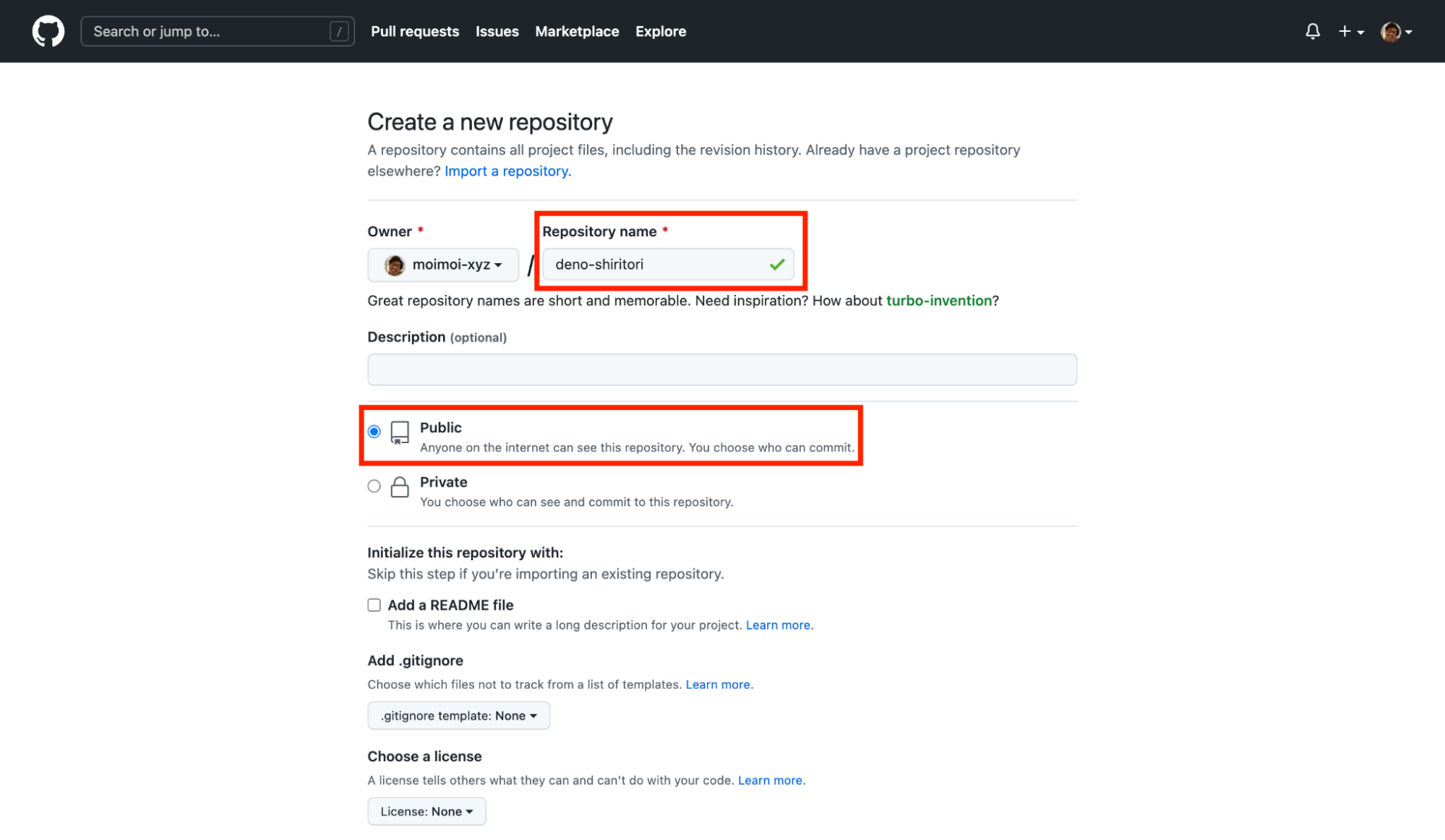Click the Description input field
The height and width of the screenshot is (840, 1445).
click(721, 369)
